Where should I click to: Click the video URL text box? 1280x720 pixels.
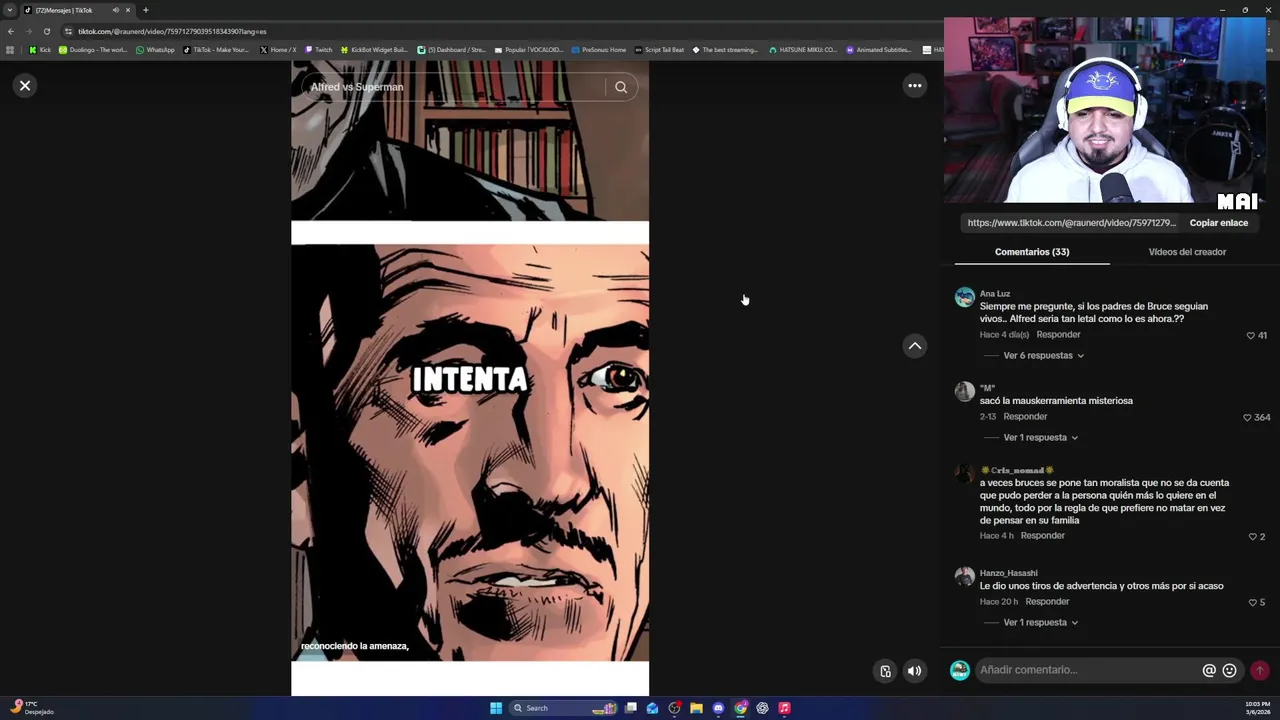[x=1071, y=223]
